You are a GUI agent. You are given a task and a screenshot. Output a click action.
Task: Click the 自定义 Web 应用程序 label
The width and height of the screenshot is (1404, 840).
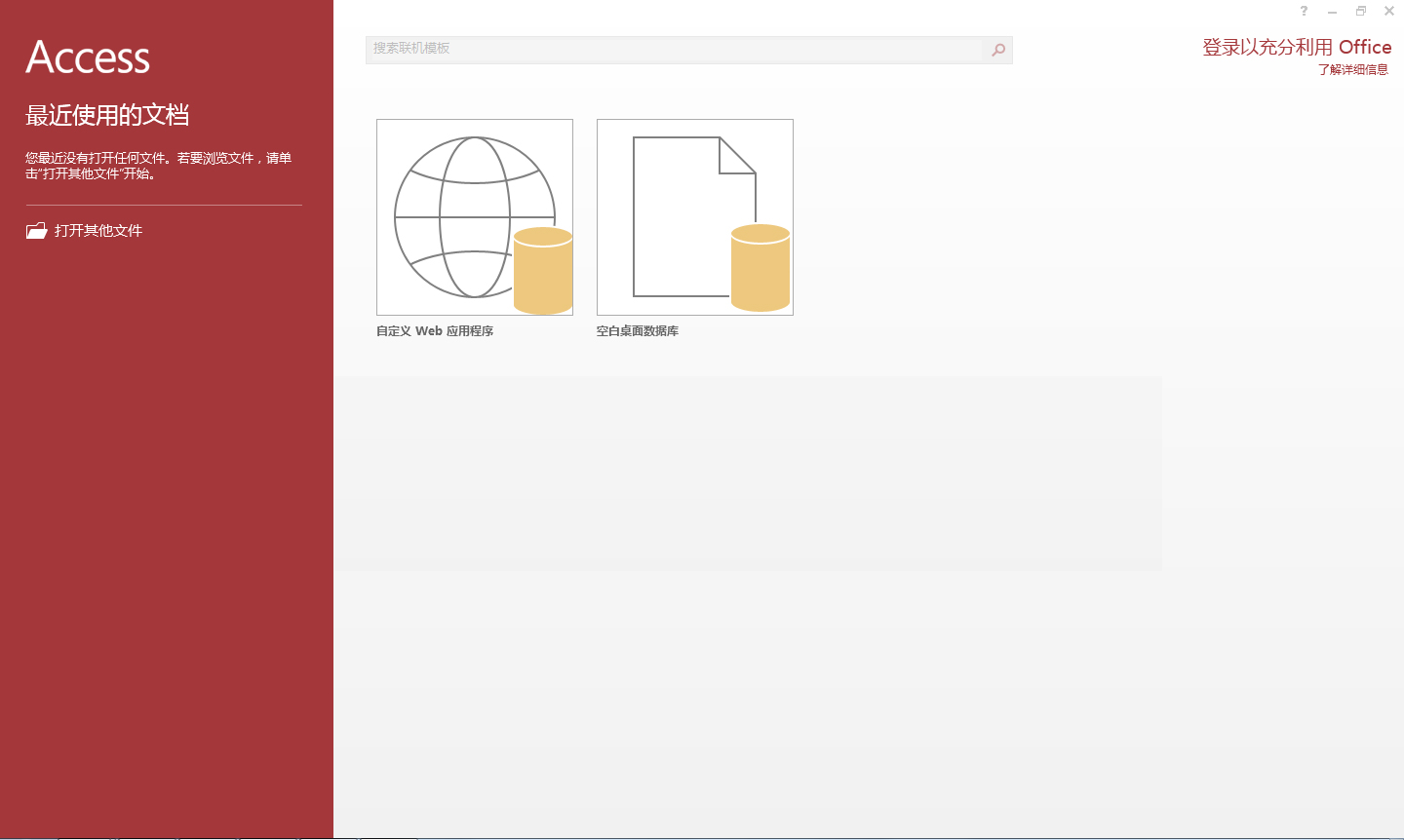435,330
